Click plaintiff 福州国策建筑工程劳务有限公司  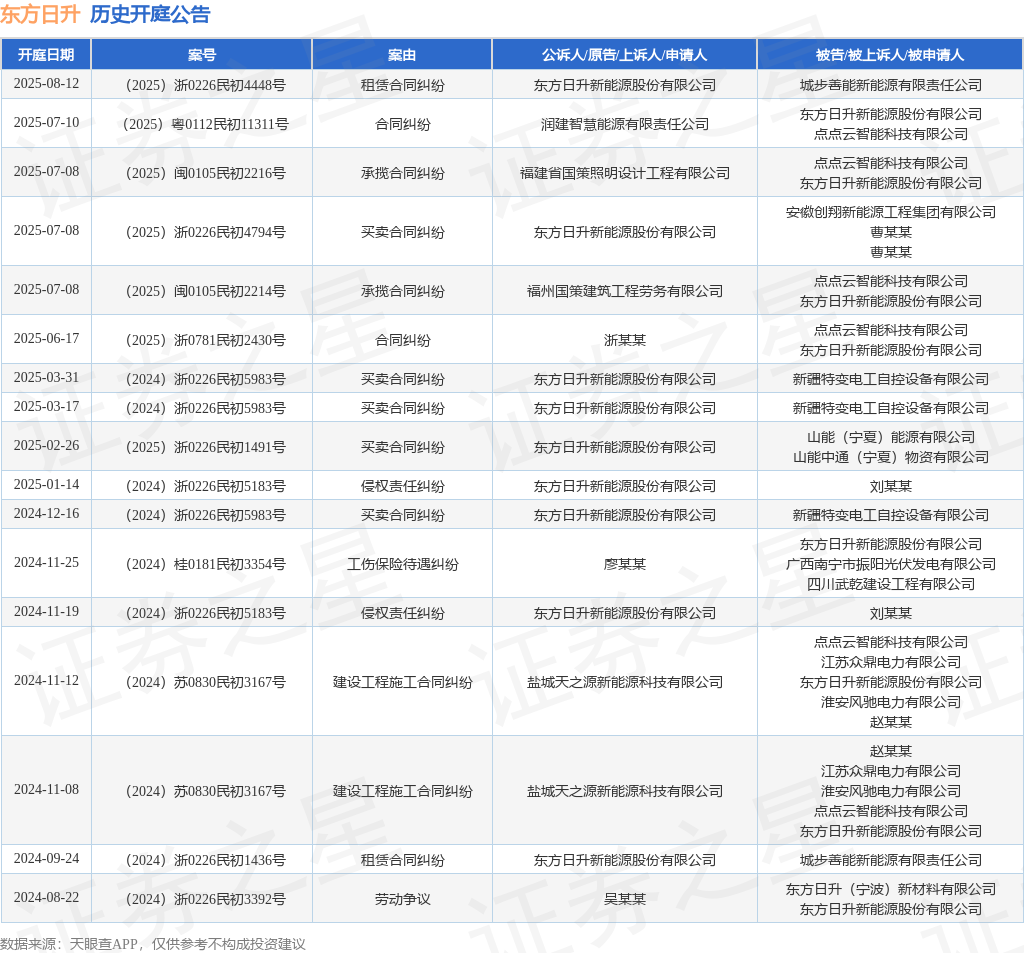[x=625, y=291]
